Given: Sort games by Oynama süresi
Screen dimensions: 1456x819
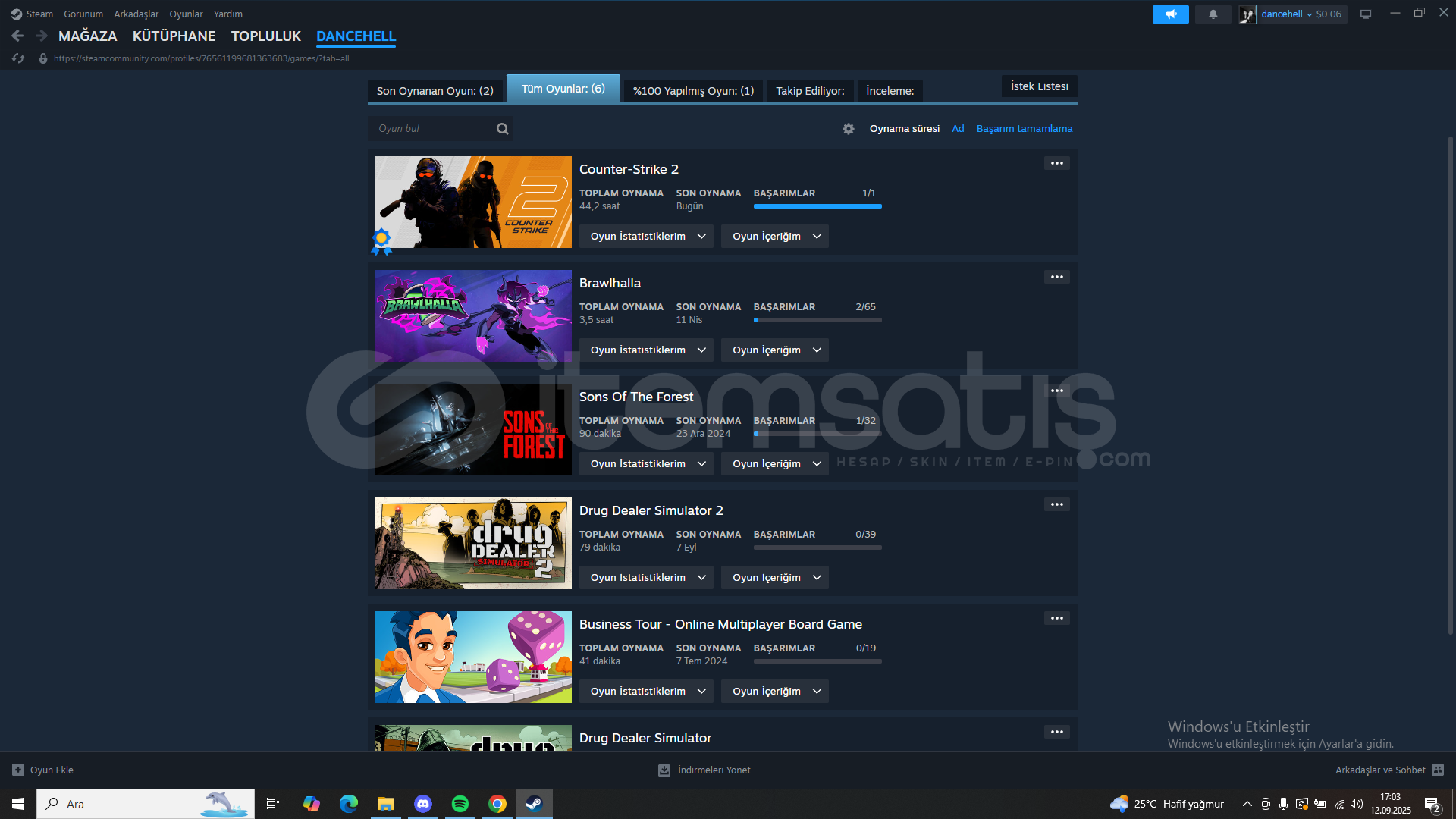Looking at the screenshot, I should (x=904, y=129).
